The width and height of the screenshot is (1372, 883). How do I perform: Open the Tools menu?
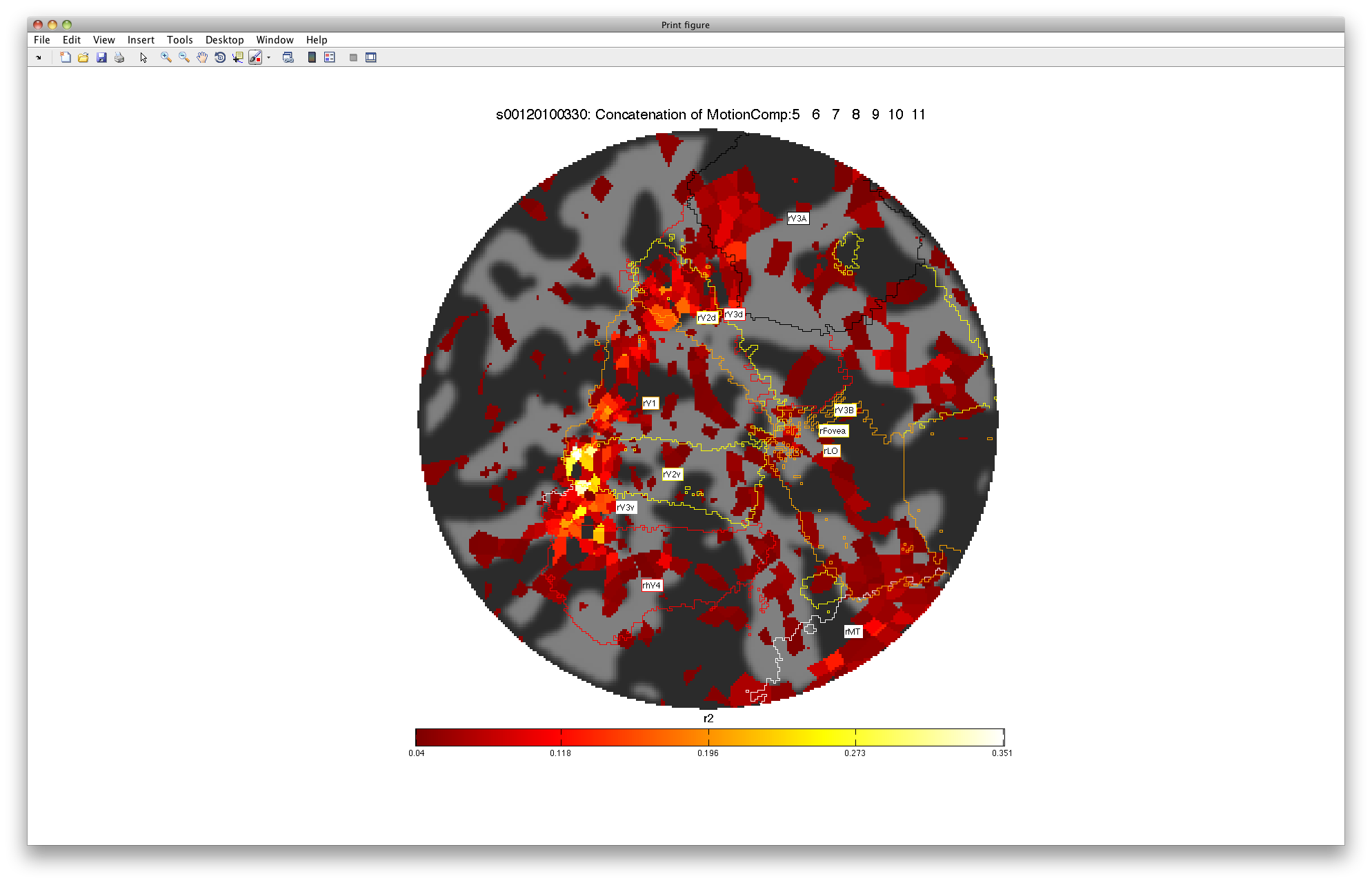coord(179,40)
